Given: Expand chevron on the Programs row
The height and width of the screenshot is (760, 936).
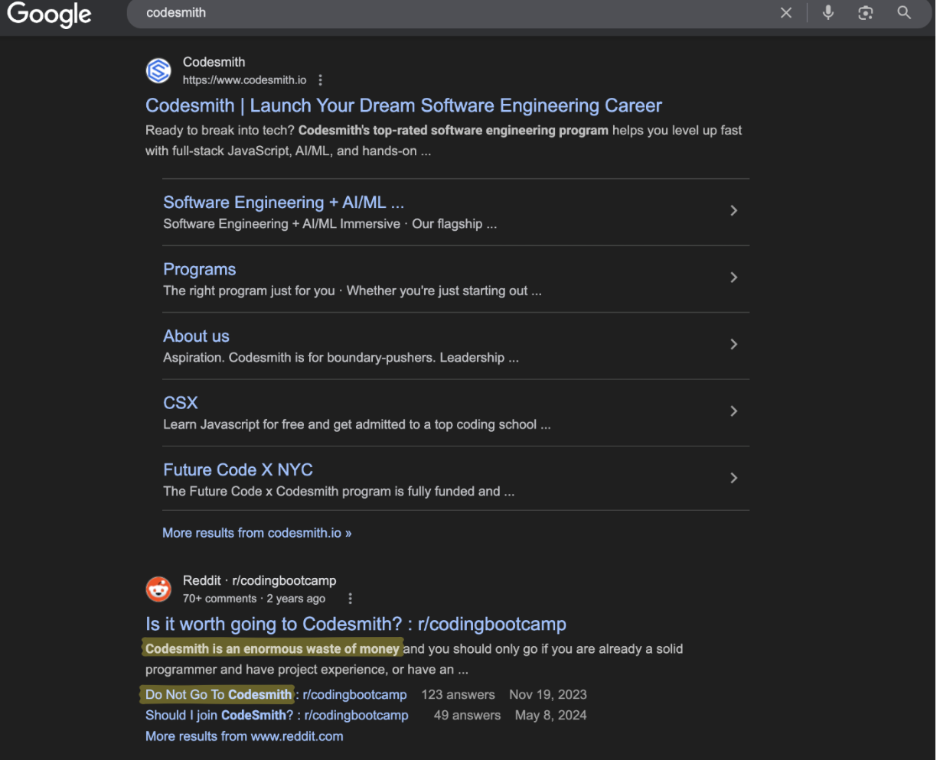Looking at the screenshot, I should [x=734, y=278].
